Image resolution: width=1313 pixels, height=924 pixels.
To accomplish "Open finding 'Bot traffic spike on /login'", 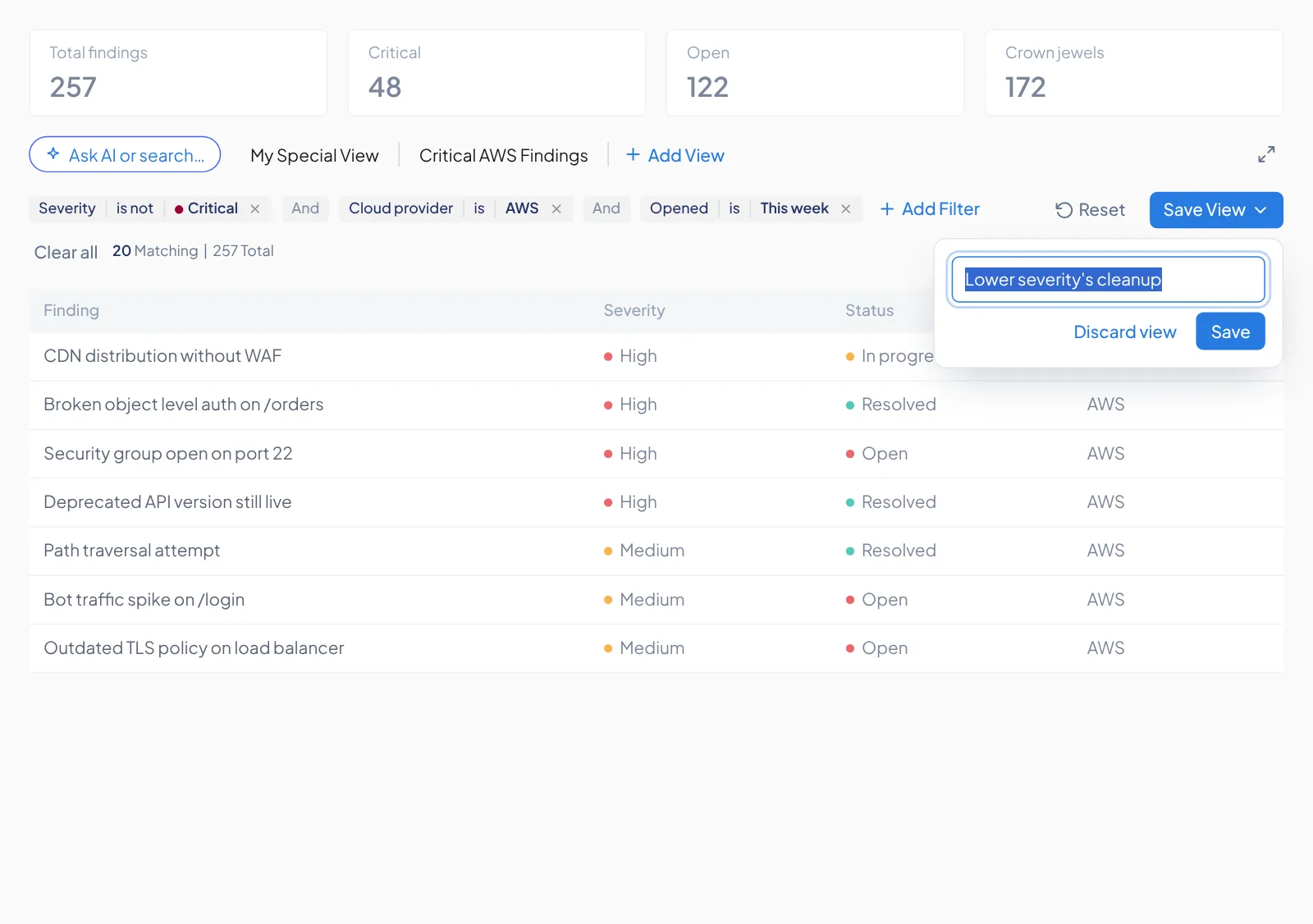I will pos(144,600).
